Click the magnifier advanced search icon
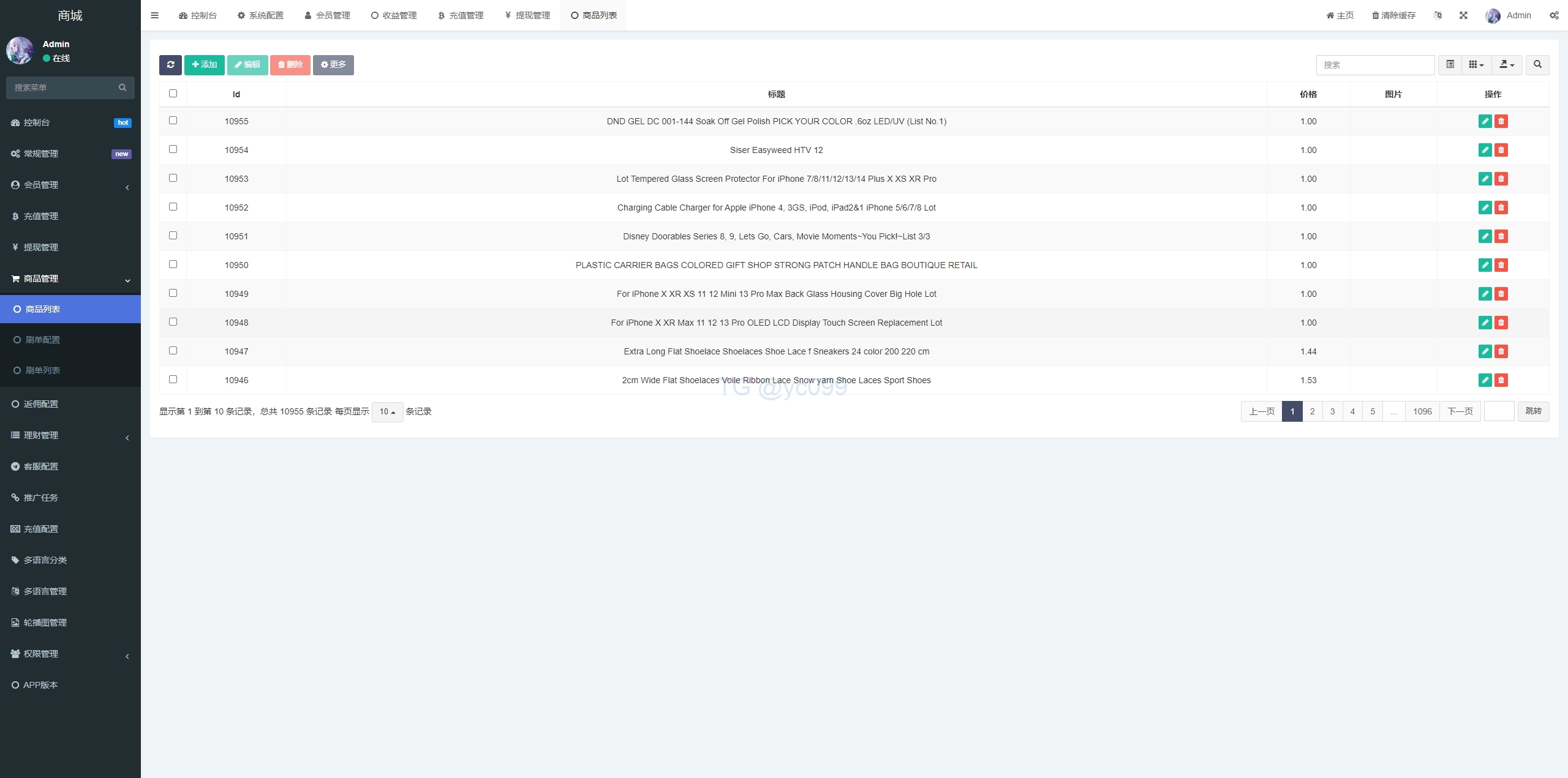The width and height of the screenshot is (1568, 778). pyautogui.click(x=1537, y=65)
